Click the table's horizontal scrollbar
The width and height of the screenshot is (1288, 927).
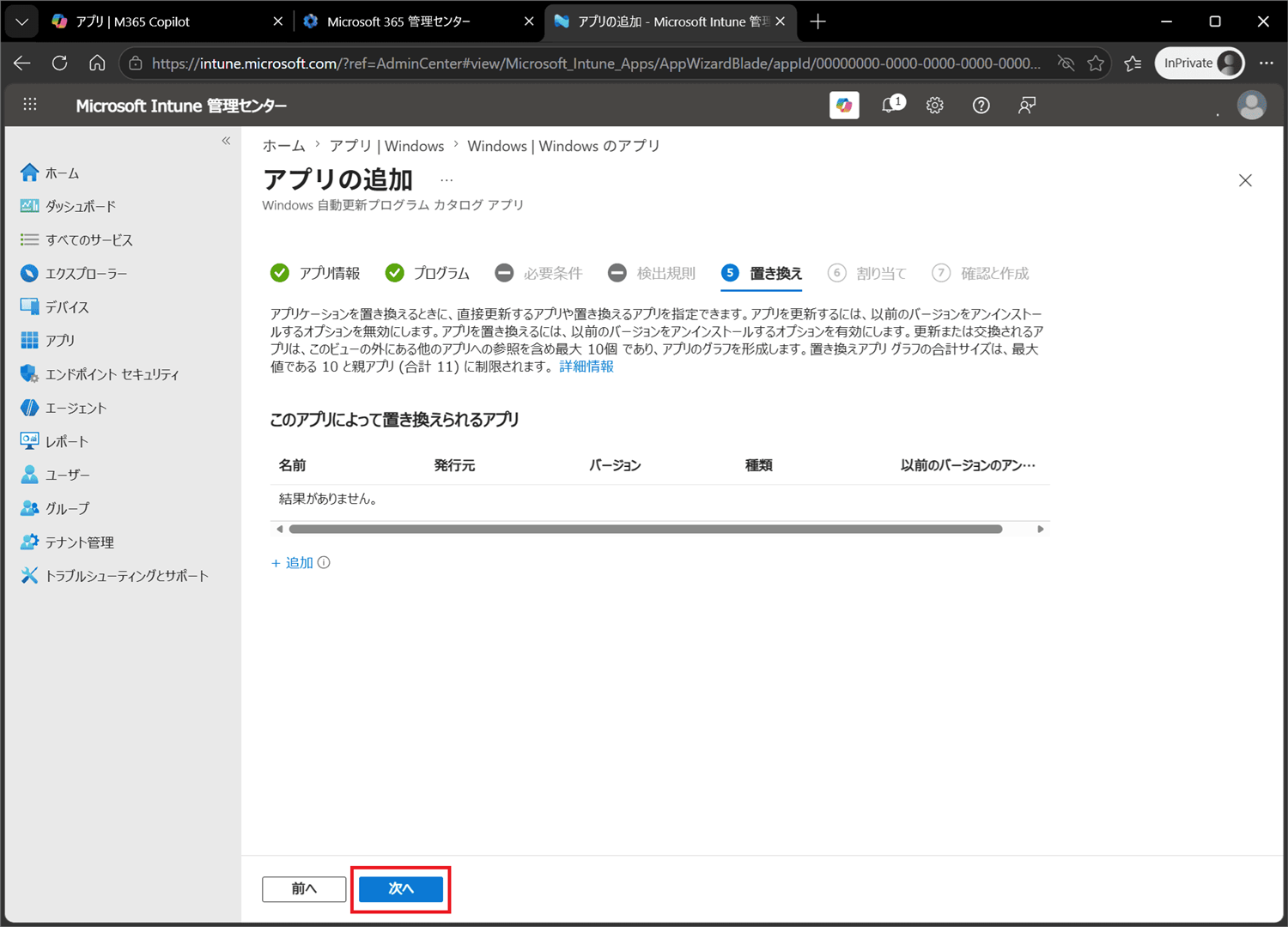click(x=646, y=529)
